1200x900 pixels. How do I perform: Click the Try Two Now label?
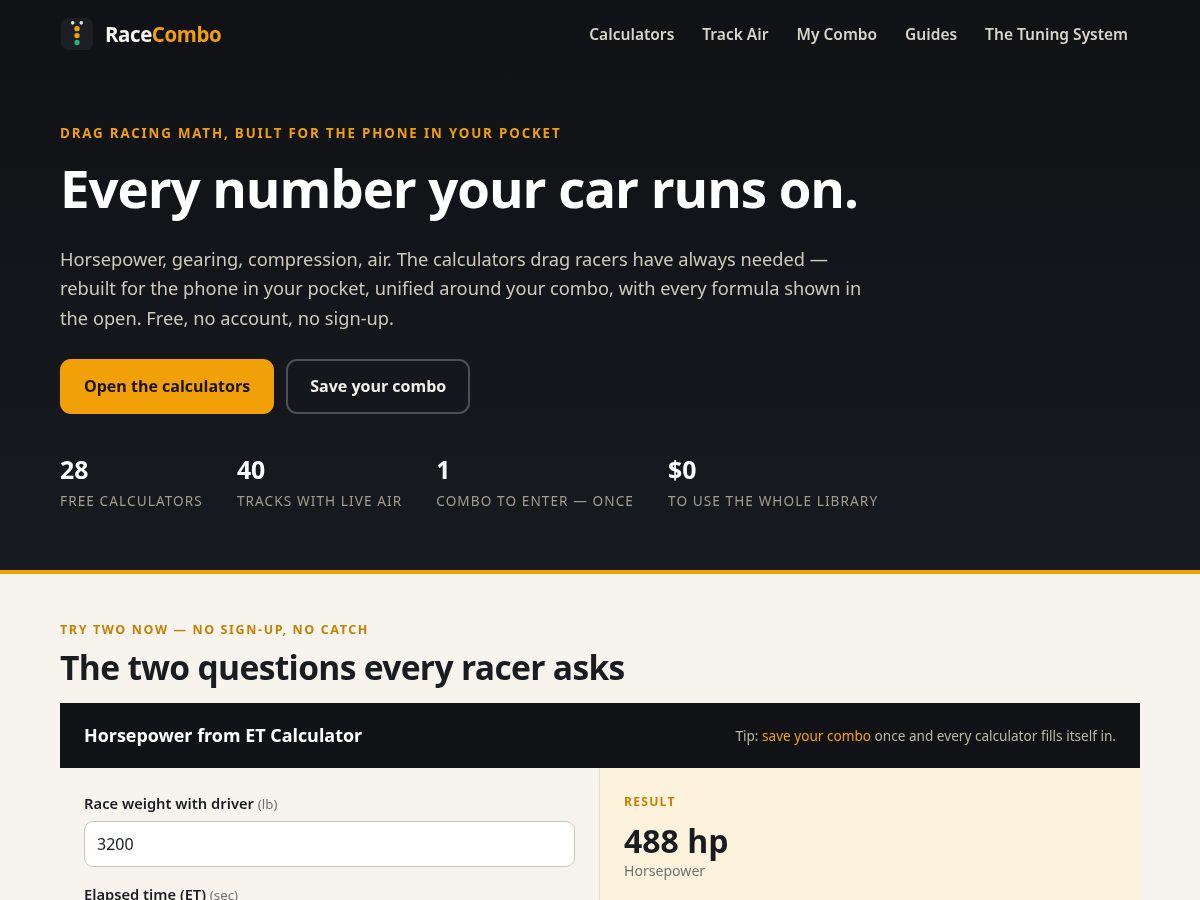(214, 630)
